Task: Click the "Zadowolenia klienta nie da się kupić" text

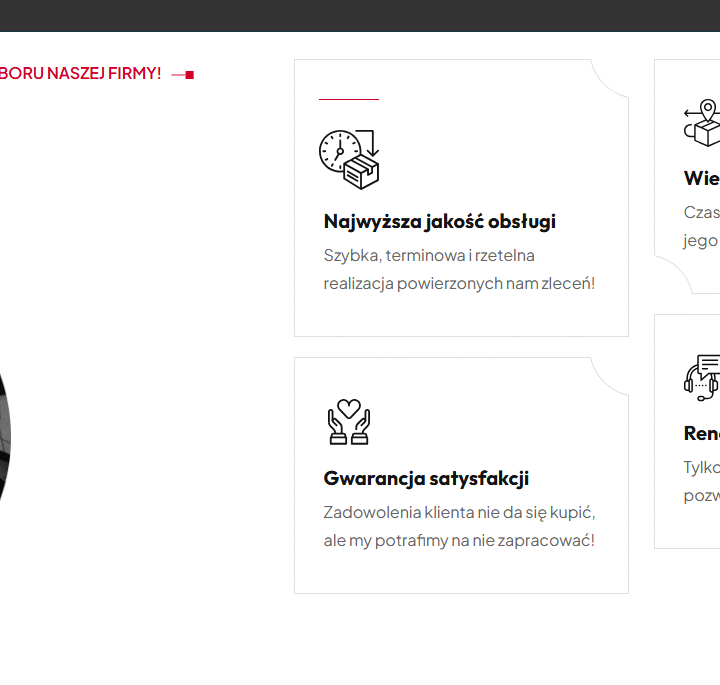Action: point(459,512)
